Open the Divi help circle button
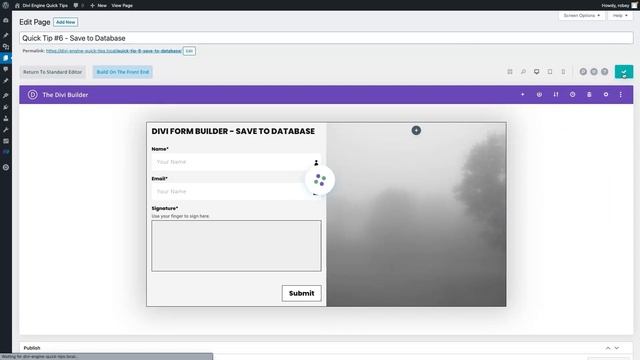Viewport: 640px width, 360px height. [x=604, y=72]
